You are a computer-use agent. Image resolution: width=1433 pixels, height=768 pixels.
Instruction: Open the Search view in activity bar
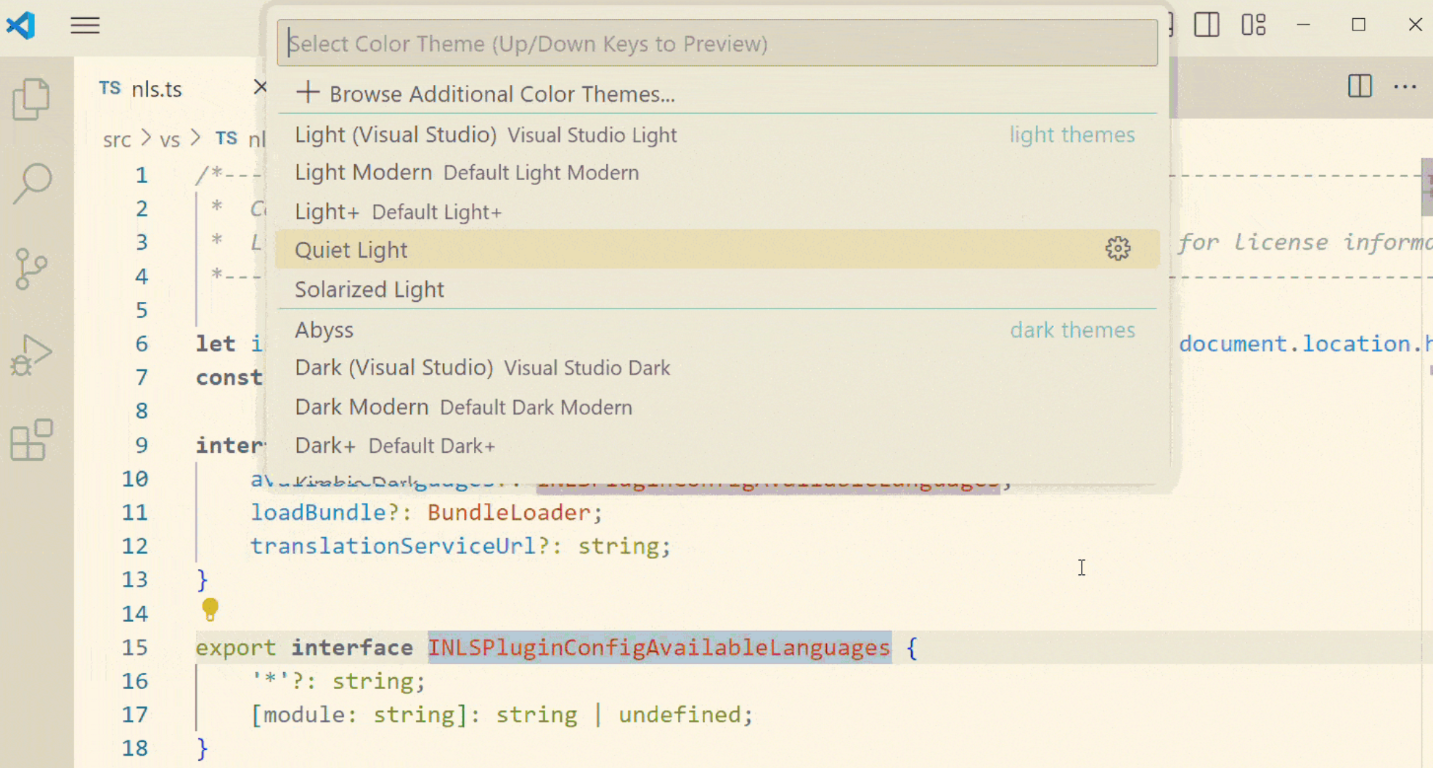pyautogui.click(x=32, y=184)
